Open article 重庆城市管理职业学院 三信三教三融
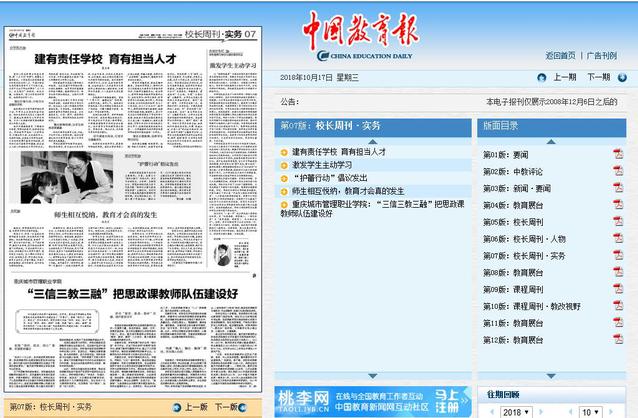The height and width of the screenshot is (418, 638). tap(372, 208)
